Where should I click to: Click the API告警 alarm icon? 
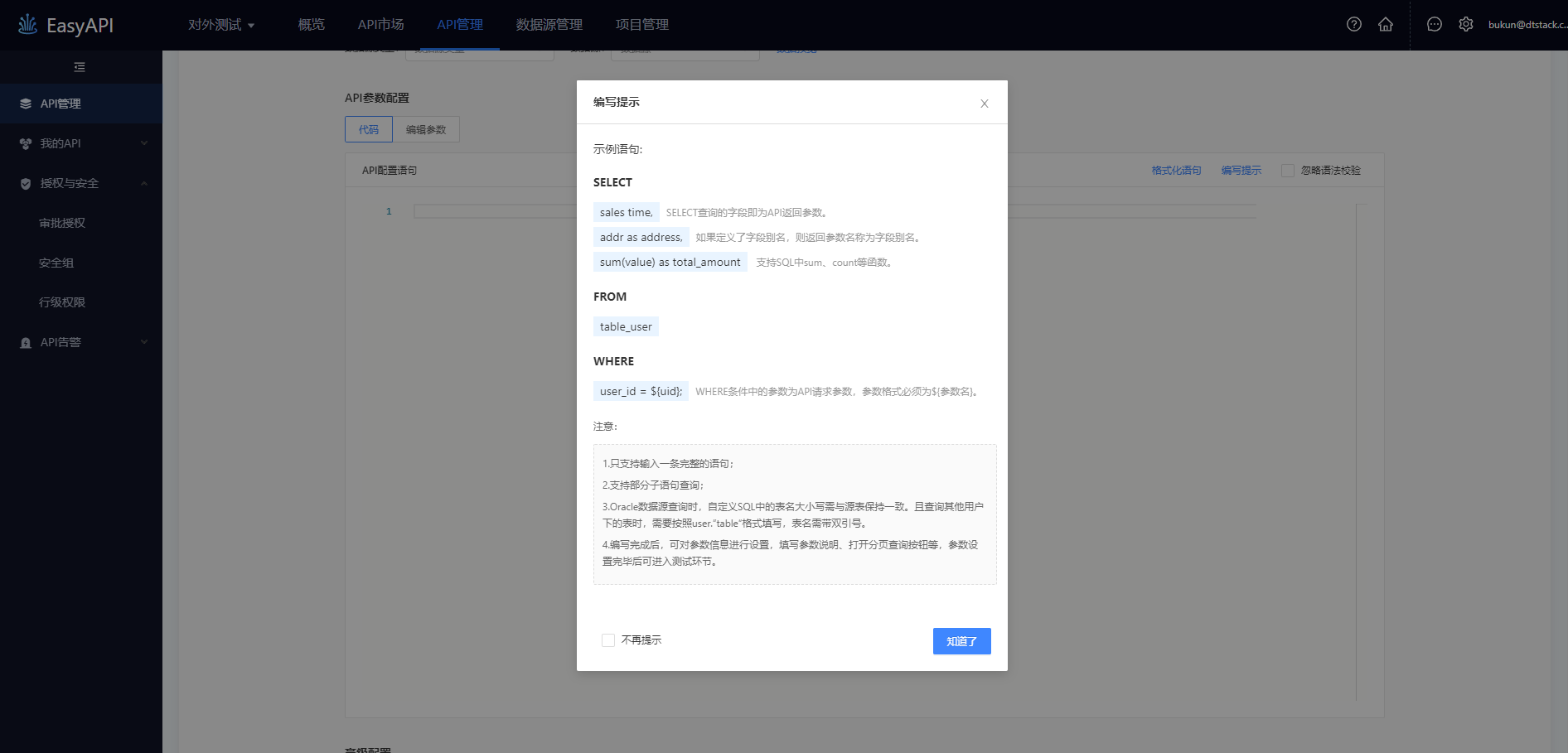(x=26, y=342)
